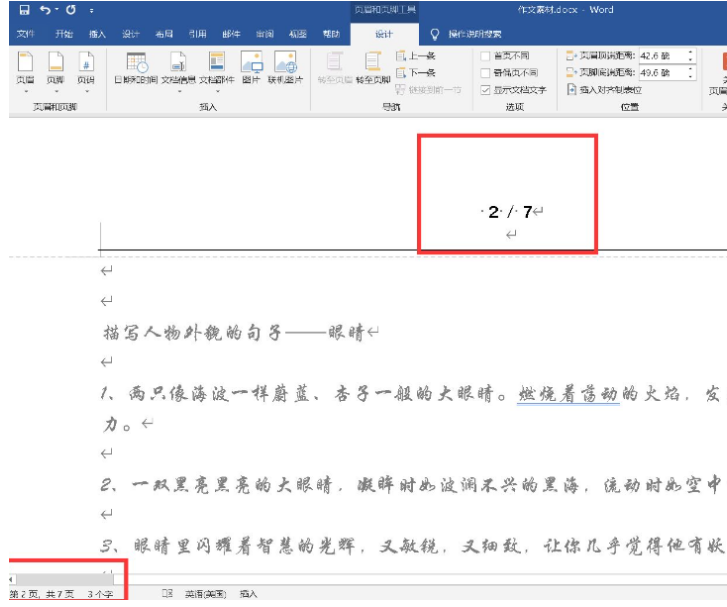This screenshot has height=607, width=727.
Task: Click the 页眉 header icon
Action: [26, 62]
